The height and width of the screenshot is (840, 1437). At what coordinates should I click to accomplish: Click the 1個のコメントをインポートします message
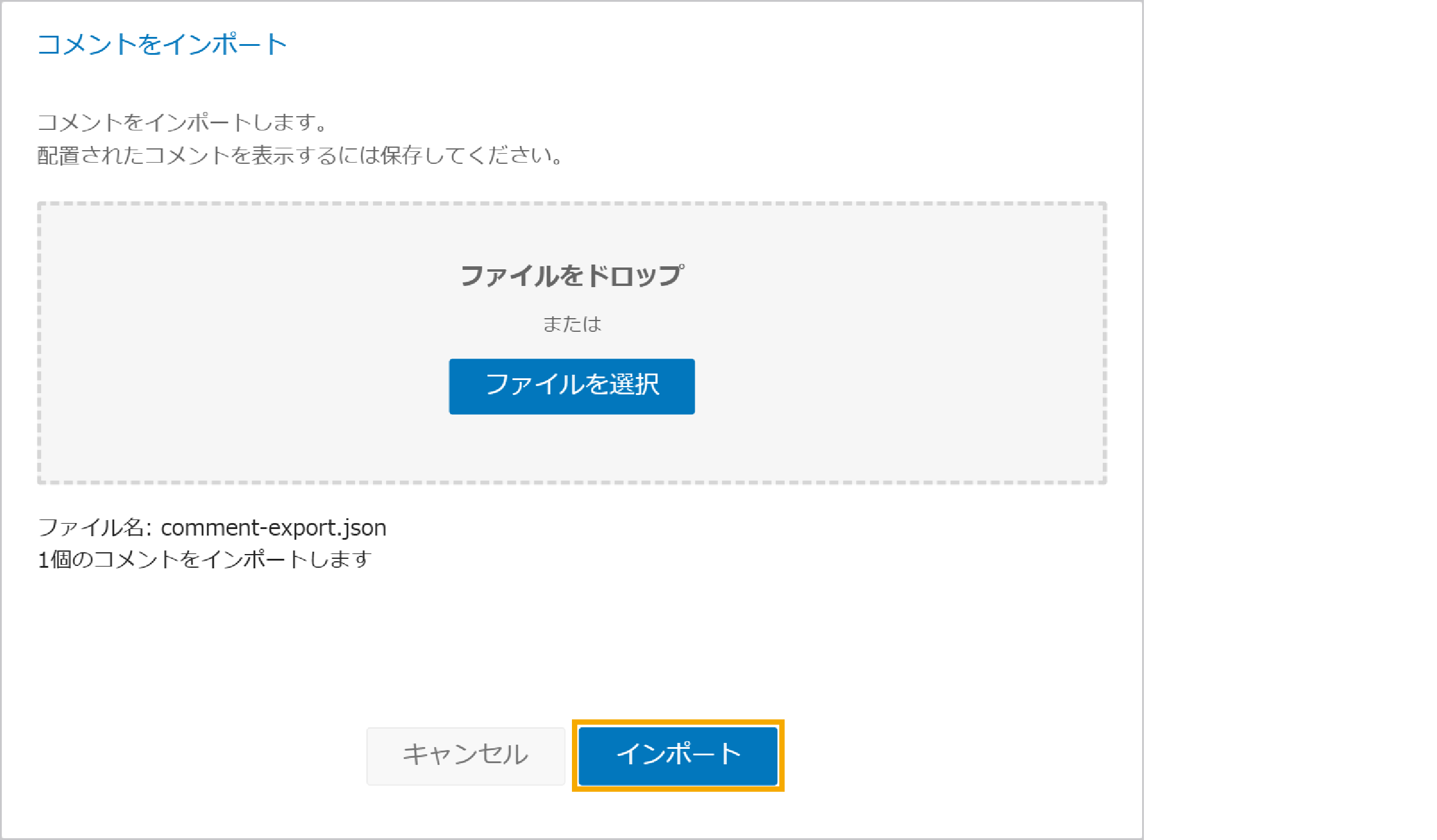click(x=205, y=559)
